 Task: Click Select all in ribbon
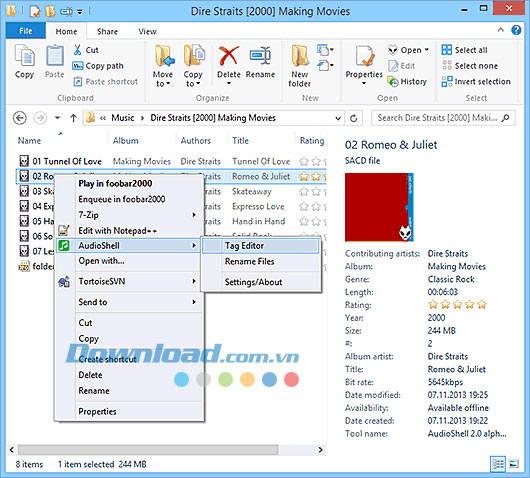point(464,50)
